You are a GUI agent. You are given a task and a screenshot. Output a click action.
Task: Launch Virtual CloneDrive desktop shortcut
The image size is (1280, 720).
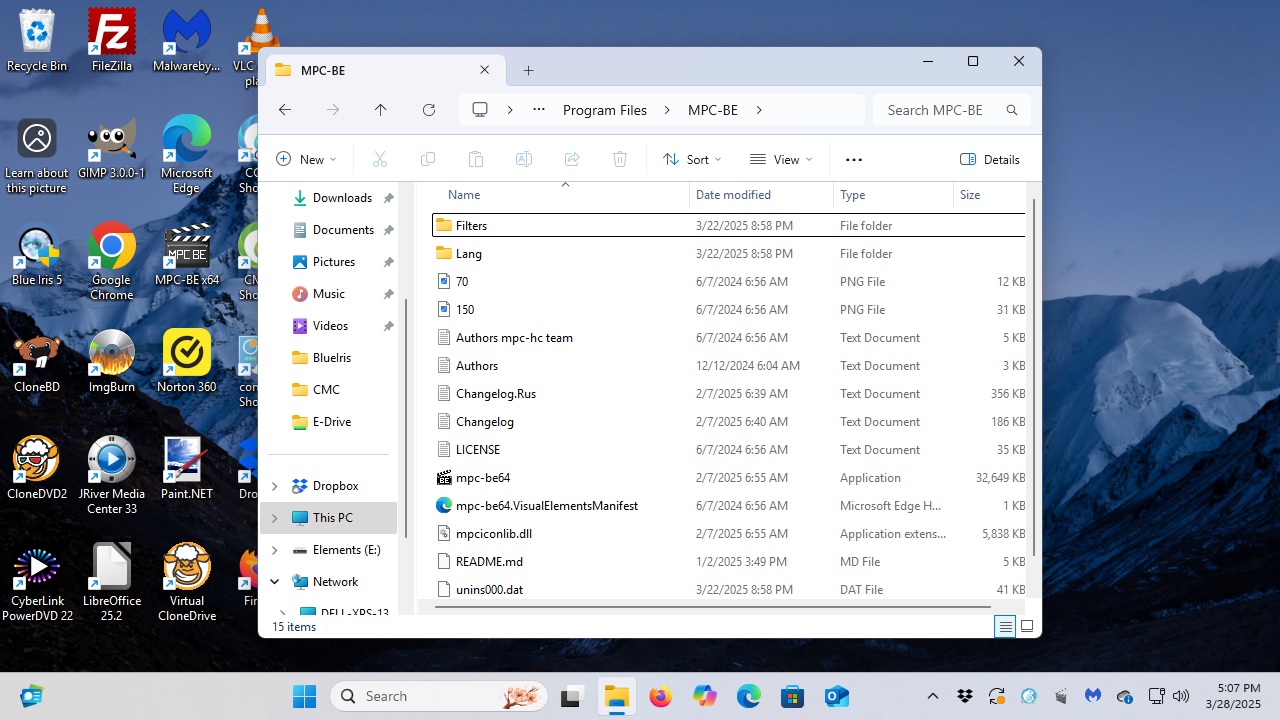point(186,583)
